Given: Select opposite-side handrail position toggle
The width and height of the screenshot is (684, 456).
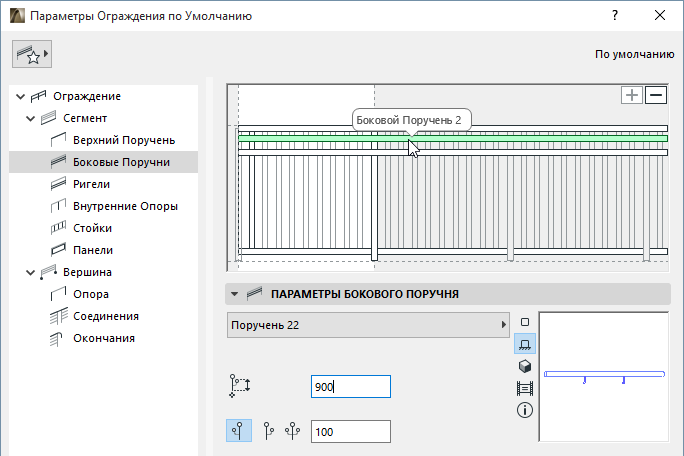Looking at the screenshot, I should coord(269,431).
